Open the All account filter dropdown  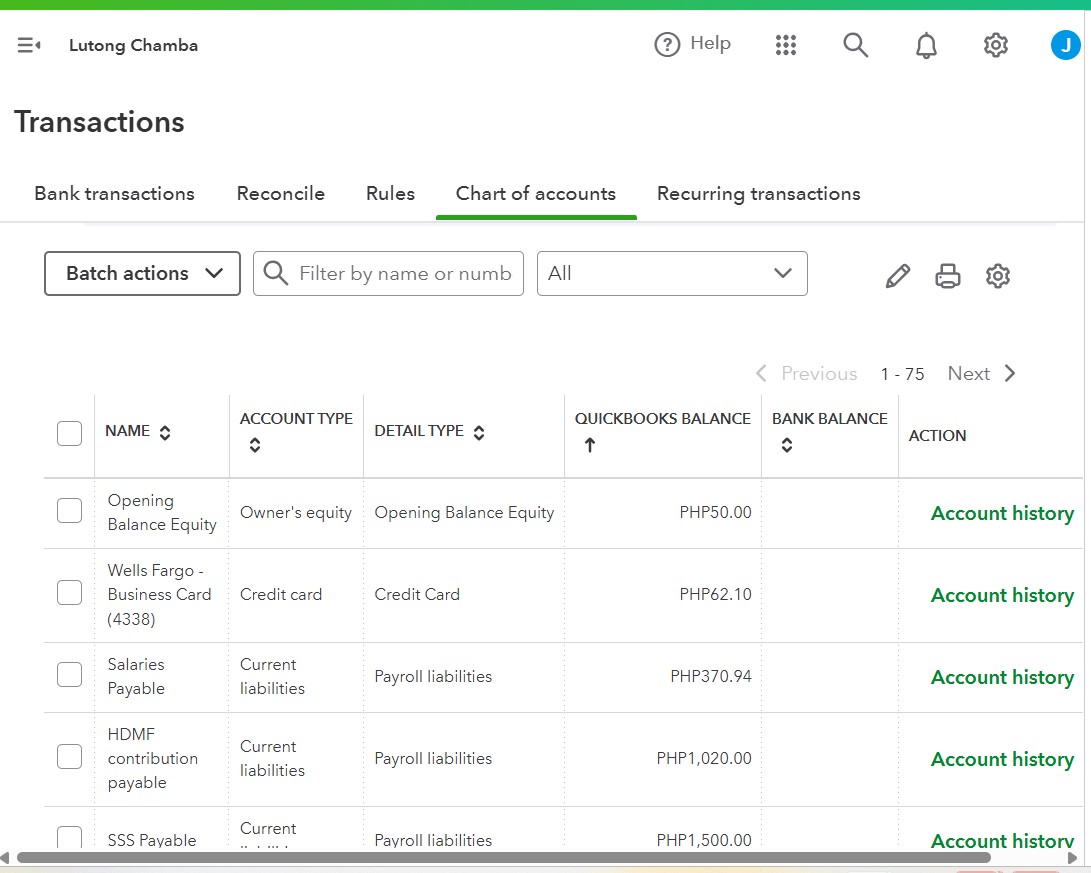pos(672,273)
